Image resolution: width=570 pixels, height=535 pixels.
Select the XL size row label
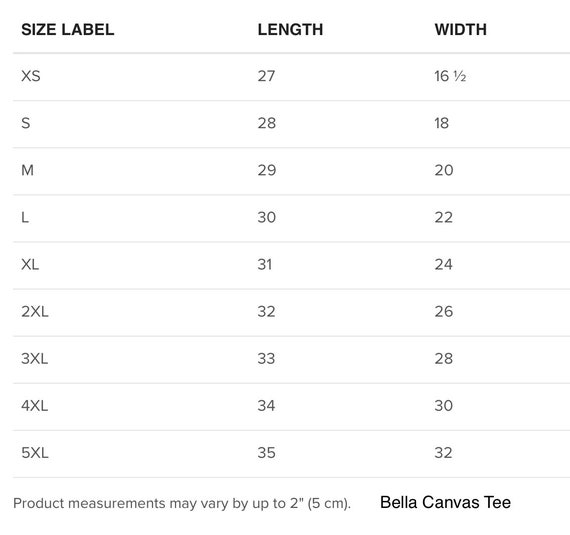[30, 264]
